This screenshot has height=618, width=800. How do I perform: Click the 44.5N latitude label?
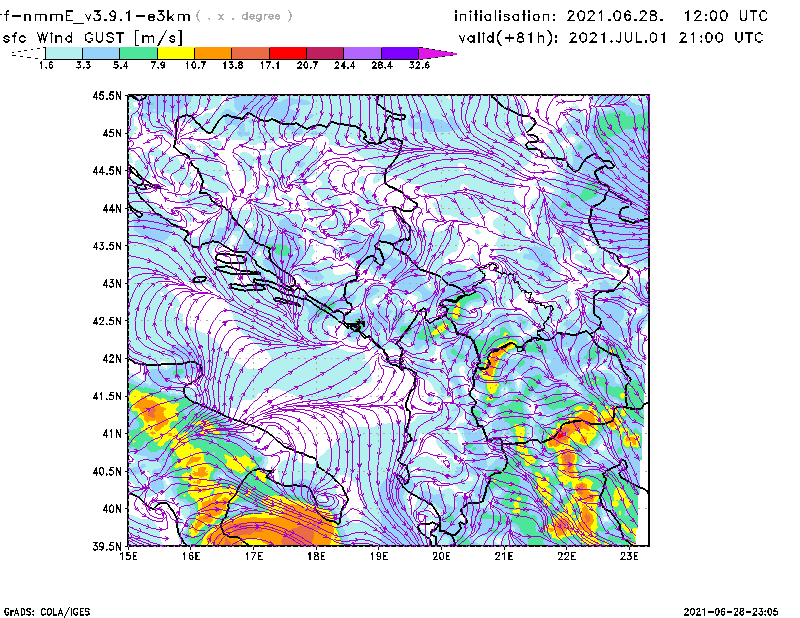pos(107,170)
